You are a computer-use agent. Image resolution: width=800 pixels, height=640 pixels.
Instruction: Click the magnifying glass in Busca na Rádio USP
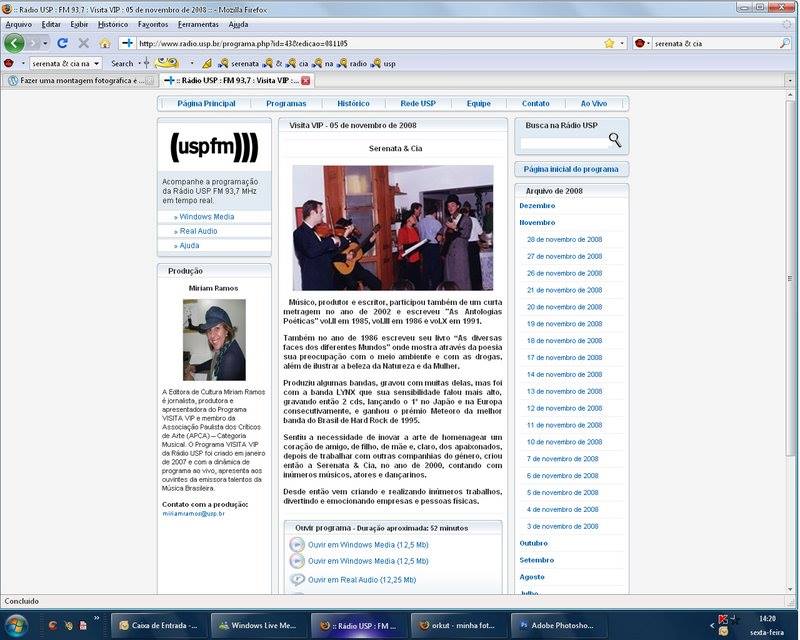pos(615,140)
